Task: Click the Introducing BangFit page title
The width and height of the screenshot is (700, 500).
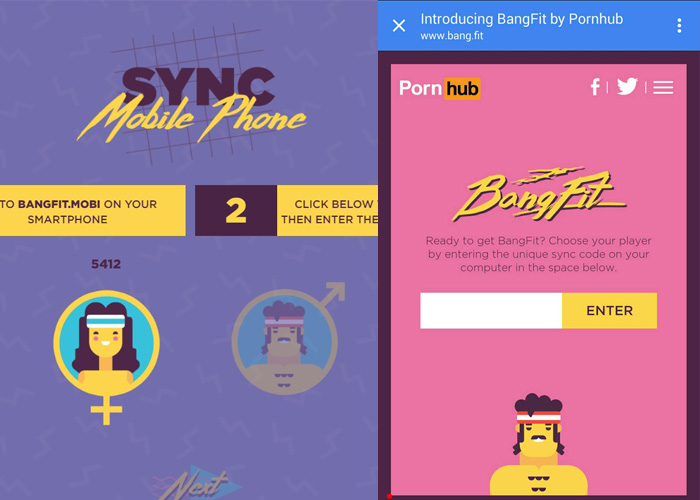Action: click(x=521, y=19)
